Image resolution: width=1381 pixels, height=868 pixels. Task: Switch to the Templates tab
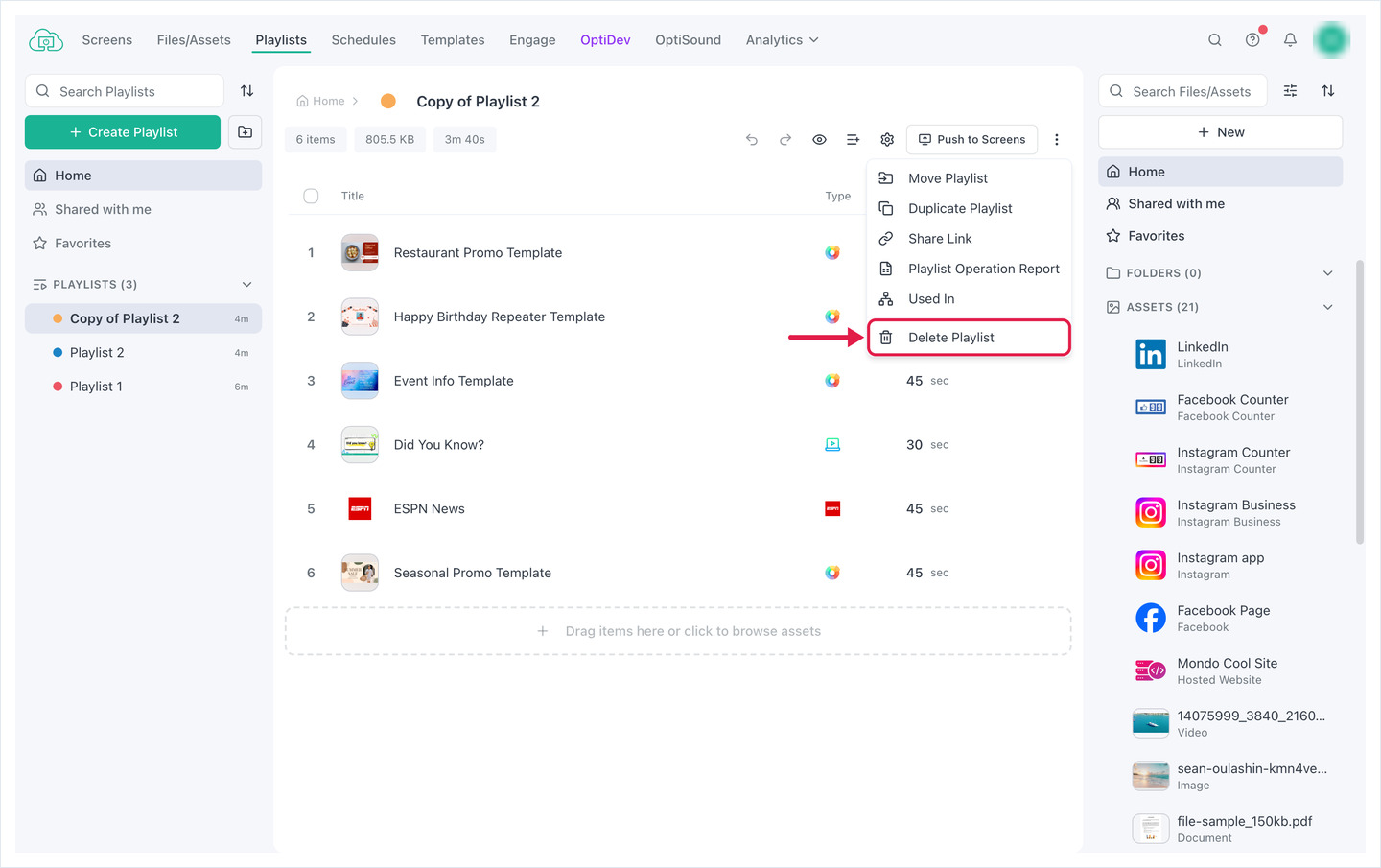click(x=453, y=40)
